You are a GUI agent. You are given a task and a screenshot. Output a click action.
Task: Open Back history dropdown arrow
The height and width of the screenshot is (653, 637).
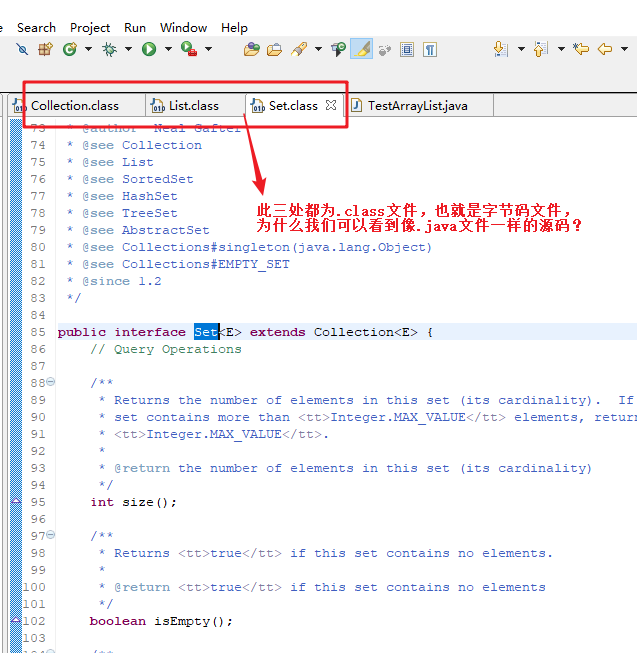pos(624,49)
